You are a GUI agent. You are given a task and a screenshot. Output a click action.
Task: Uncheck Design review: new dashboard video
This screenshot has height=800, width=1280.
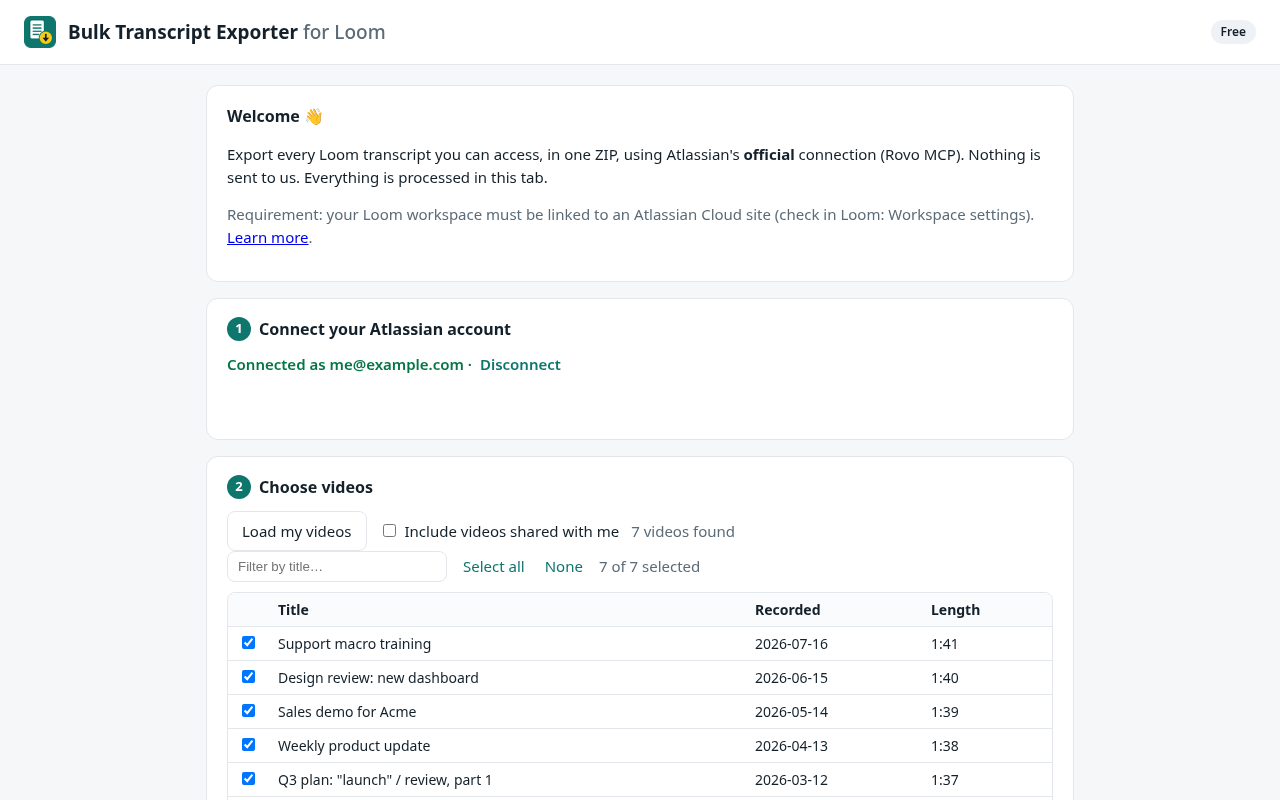point(248,677)
